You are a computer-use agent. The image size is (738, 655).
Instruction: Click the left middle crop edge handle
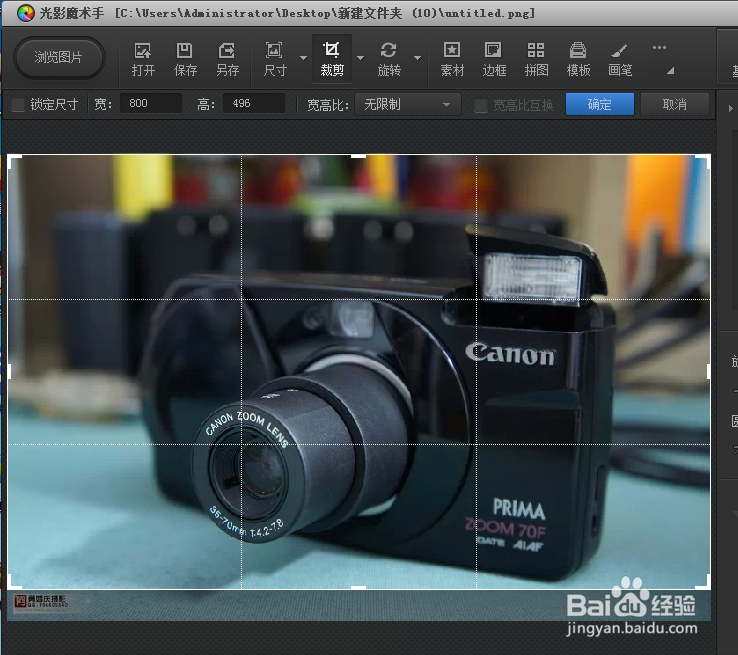[9, 371]
